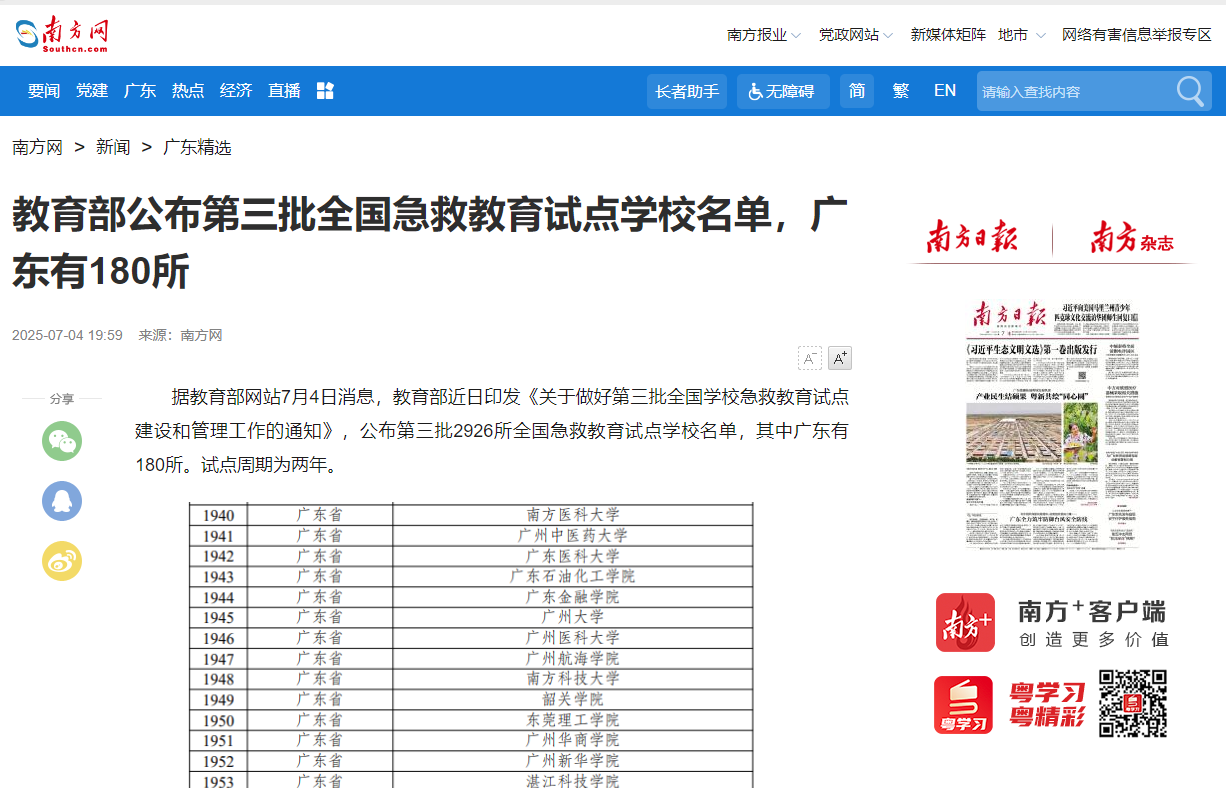Share article via WeChat icon

point(62,441)
